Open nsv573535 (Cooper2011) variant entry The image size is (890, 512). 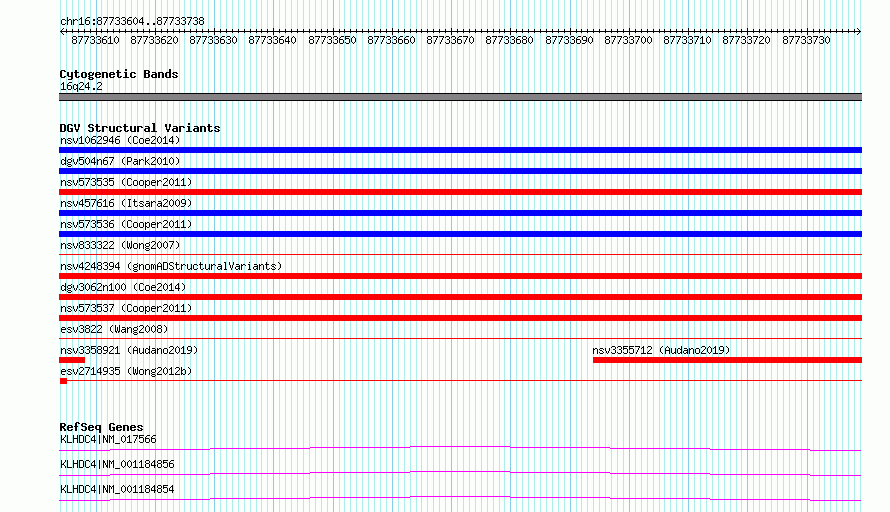126,182
